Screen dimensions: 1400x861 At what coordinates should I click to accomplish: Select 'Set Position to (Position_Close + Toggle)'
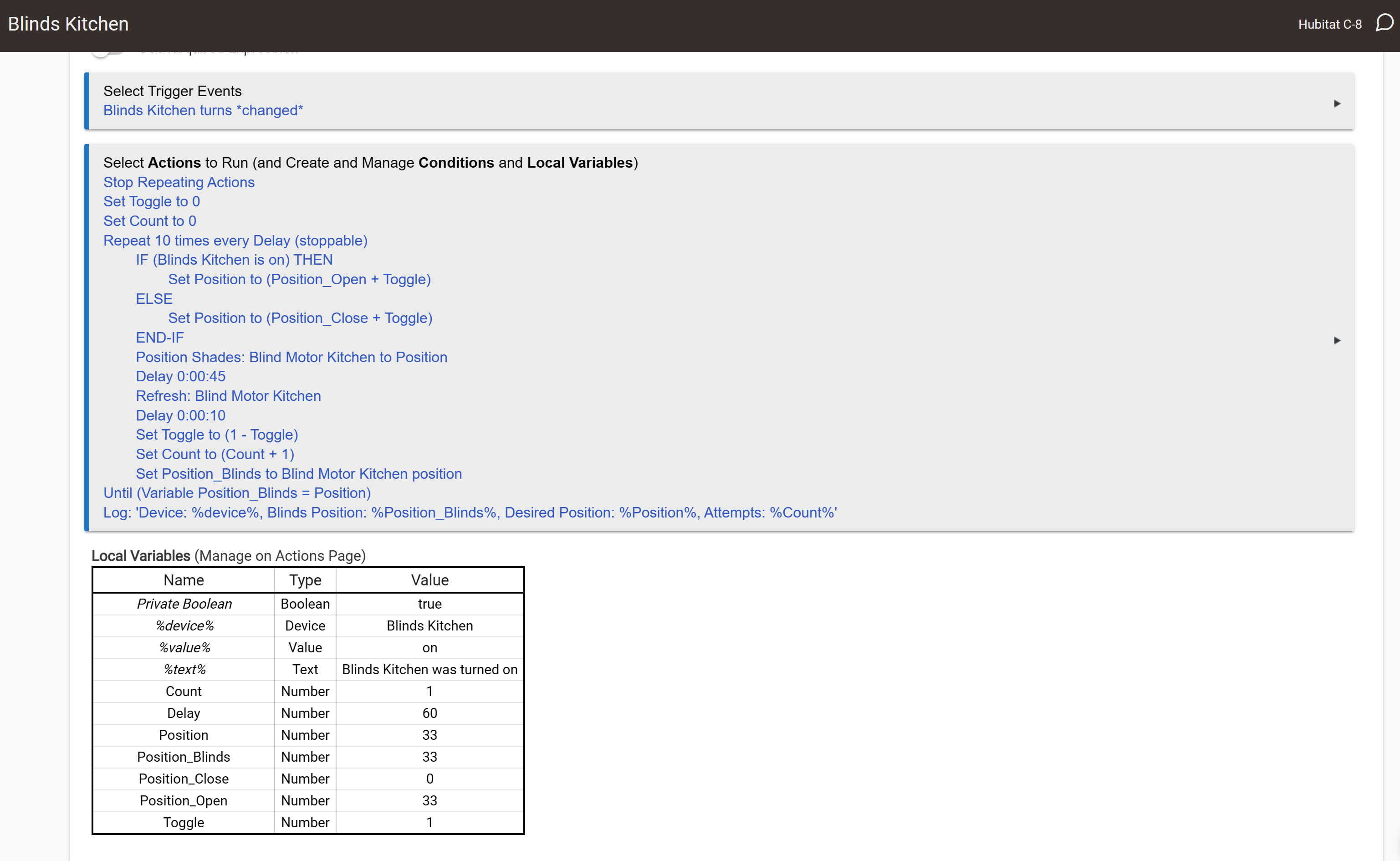click(300, 318)
